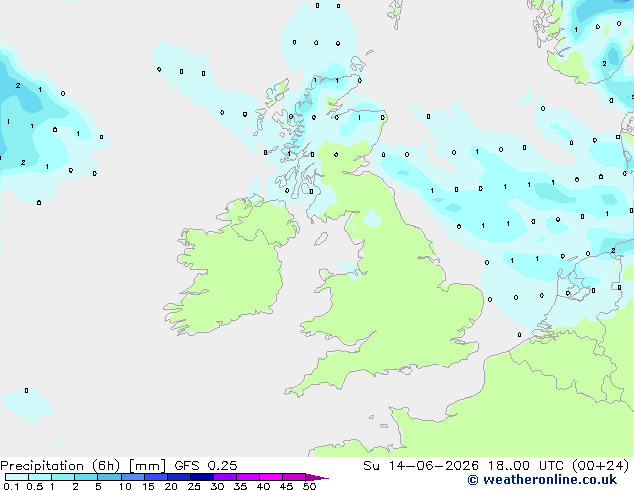Select the 2–5 mm legend color box
Image resolution: width=634 pixels, height=490 pixels.
click(86, 477)
